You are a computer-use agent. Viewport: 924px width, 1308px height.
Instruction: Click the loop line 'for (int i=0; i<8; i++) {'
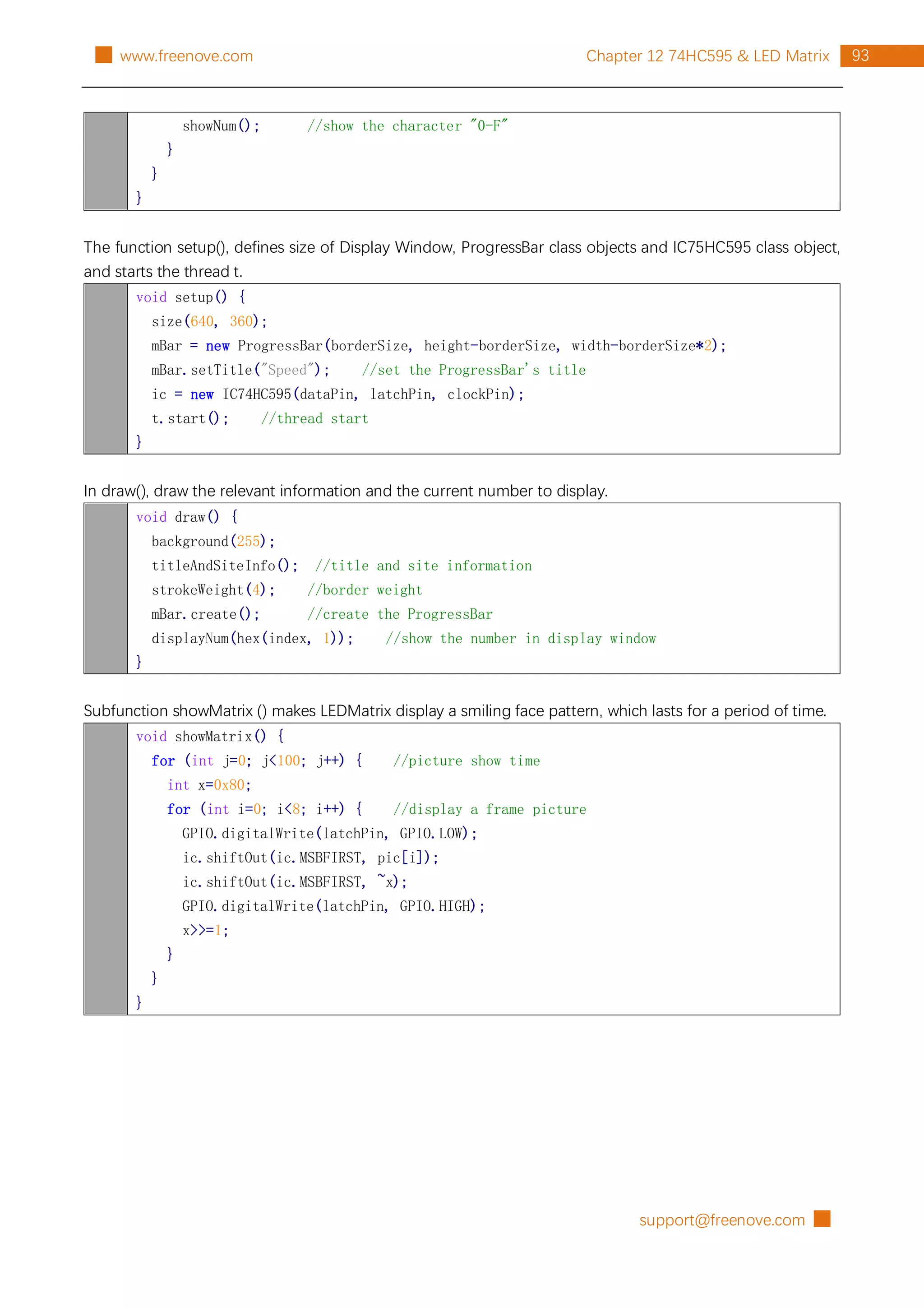tap(265, 810)
